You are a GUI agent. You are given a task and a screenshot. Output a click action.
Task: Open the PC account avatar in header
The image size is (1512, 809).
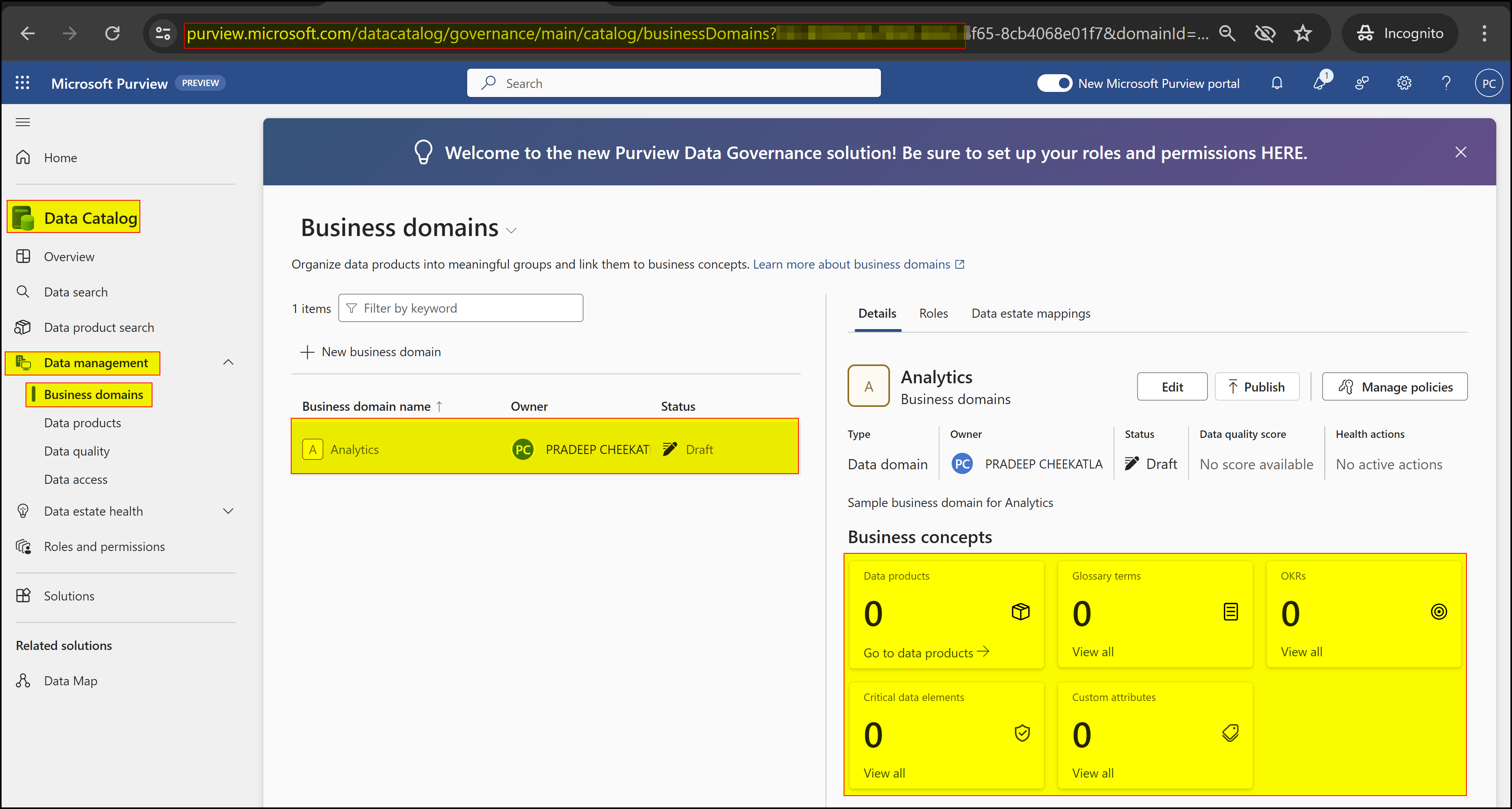click(x=1488, y=83)
